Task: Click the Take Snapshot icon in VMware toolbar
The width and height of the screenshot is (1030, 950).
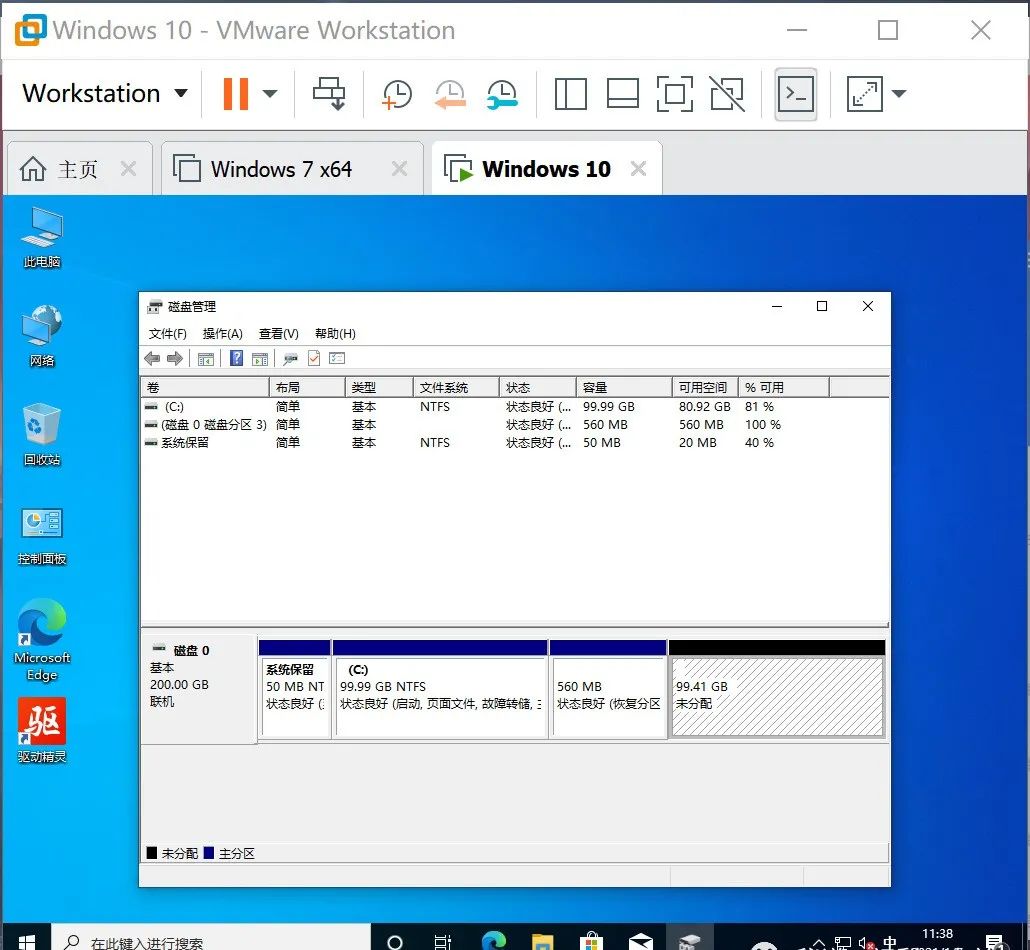Action: [x=396, y=93]
